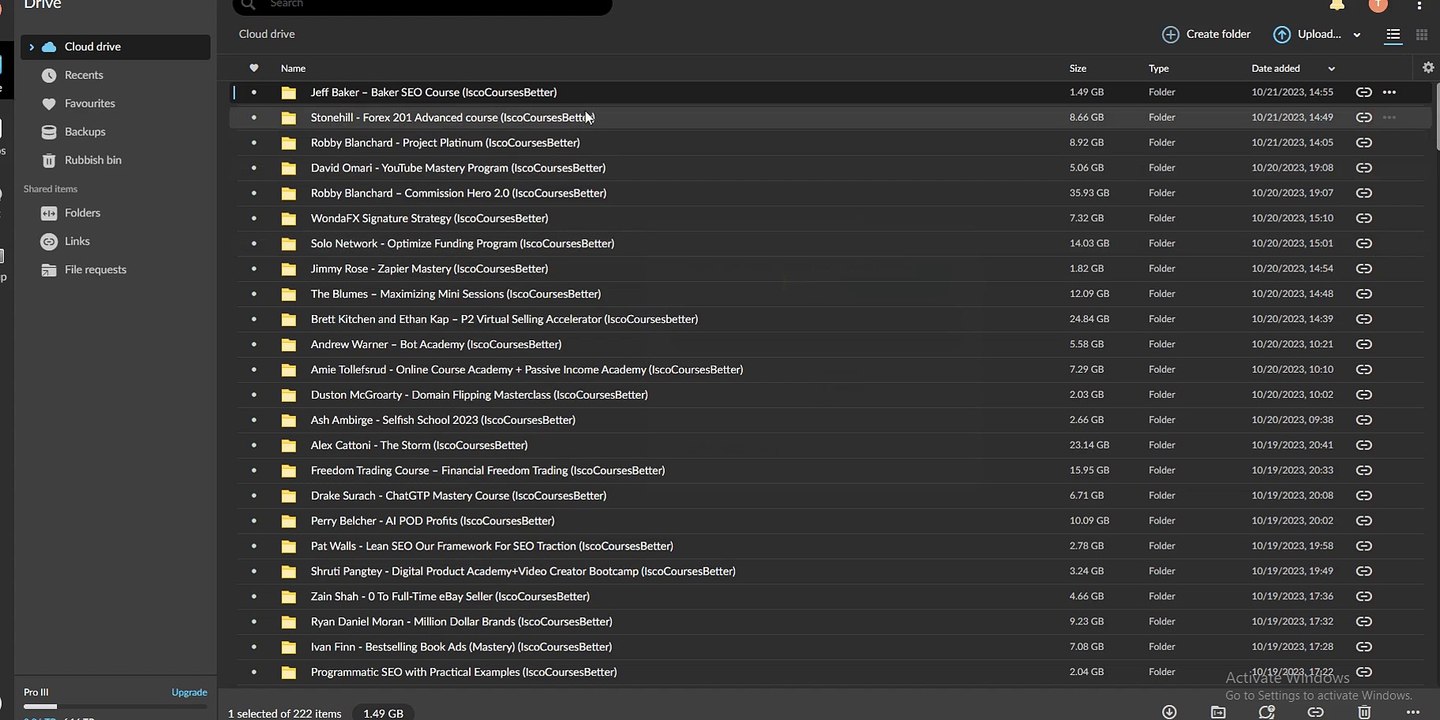Download the selected item from bottom bar
The width and height of the screenshot is (1440, 720).
coord(1169,712)
